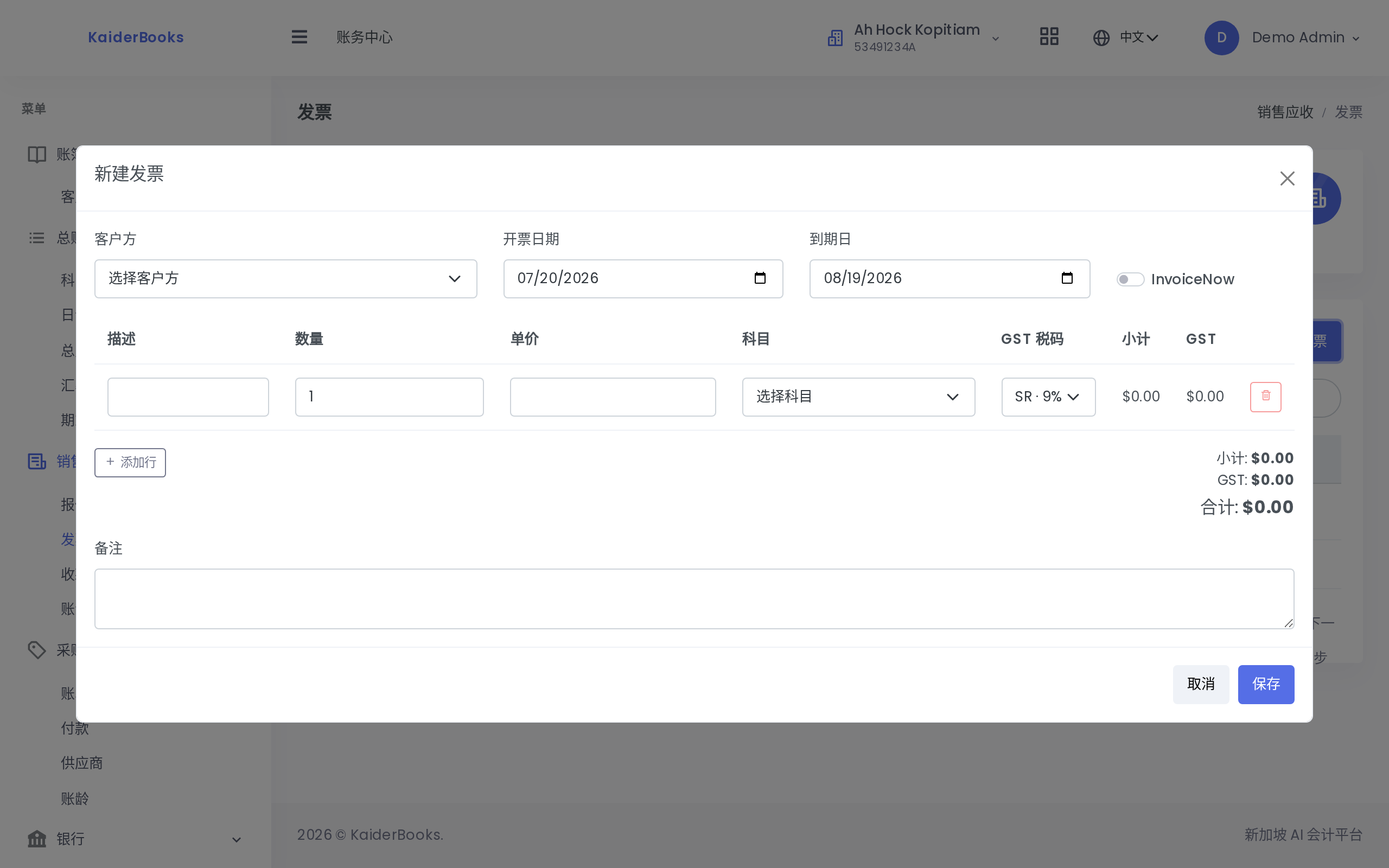
Task: Click the list icon for 总账 sidebar section
Action: (x=37, y=238)
